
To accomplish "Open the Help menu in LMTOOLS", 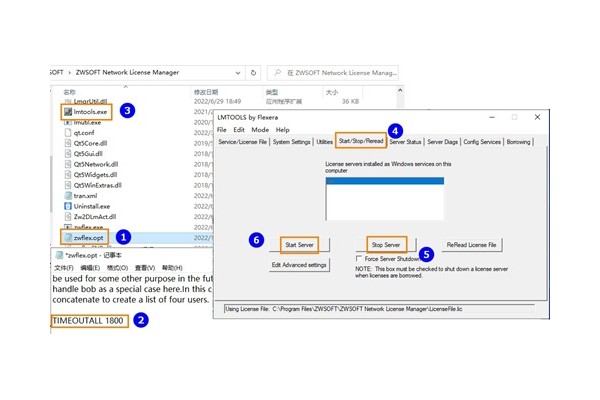I will pos(283,130).
